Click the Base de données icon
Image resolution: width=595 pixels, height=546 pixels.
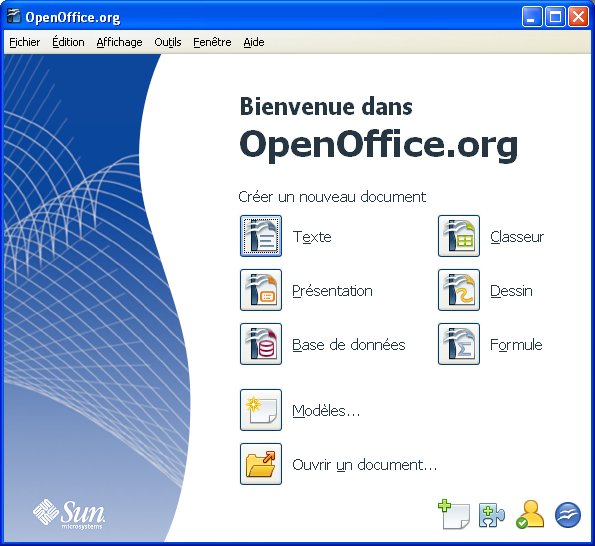point(261,344)
